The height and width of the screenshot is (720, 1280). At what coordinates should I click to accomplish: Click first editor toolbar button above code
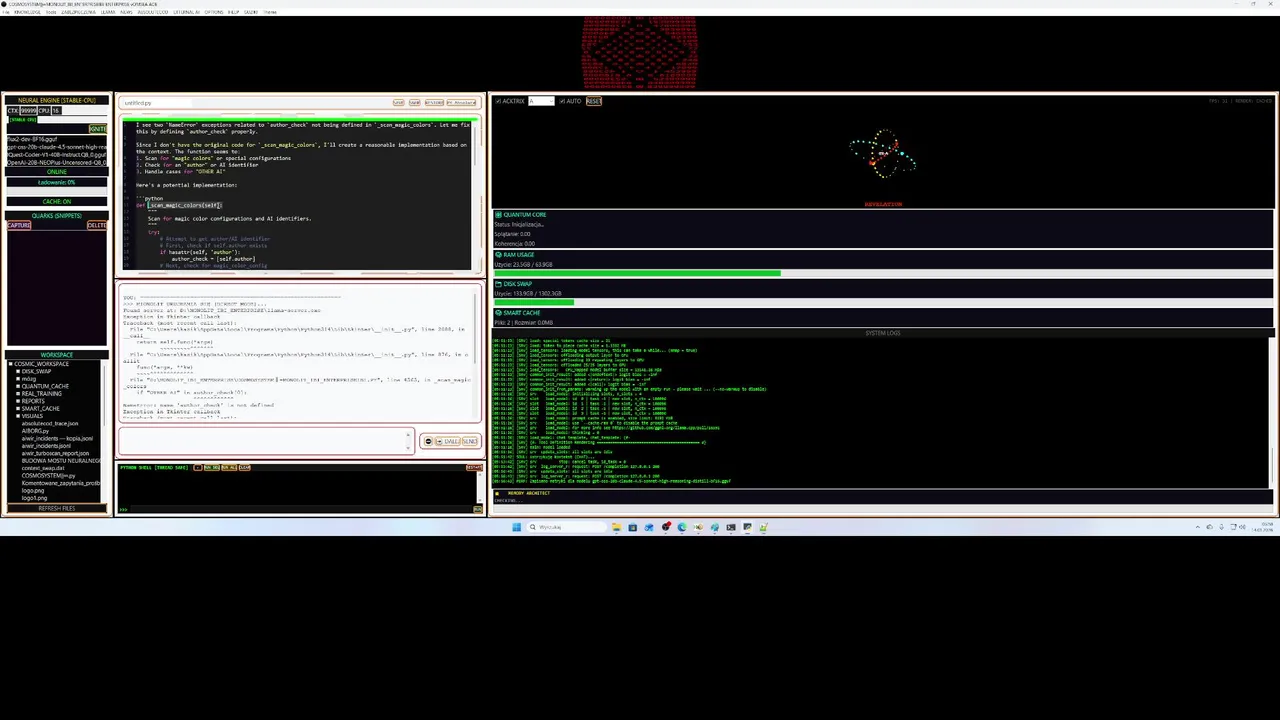pyautogui.click(x=399, y=103)
